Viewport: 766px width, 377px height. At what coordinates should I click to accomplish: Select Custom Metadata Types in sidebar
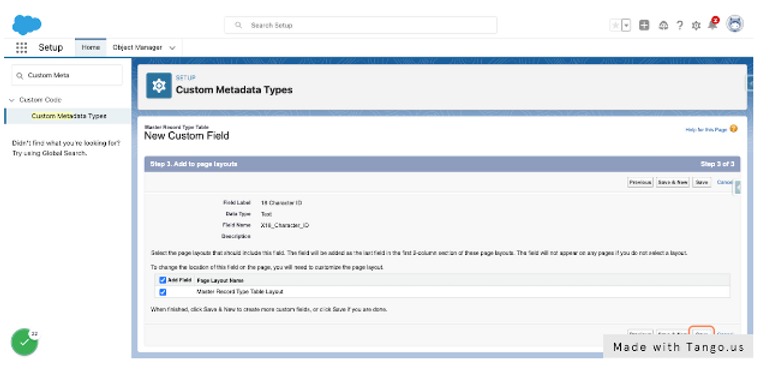click(x=69, y=116)
